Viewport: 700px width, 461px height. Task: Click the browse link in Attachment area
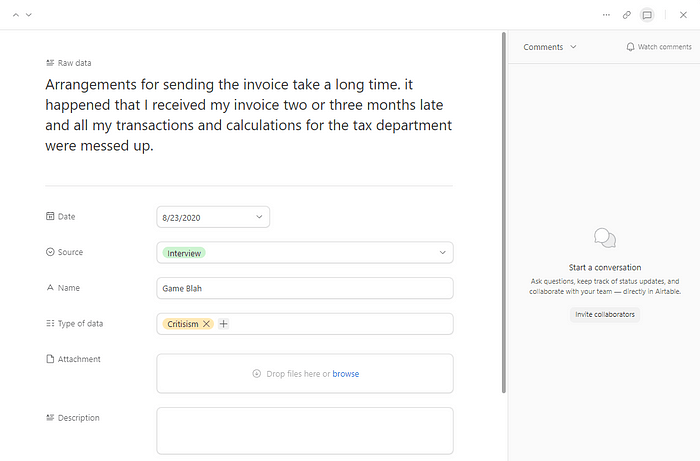click(346, 374)
